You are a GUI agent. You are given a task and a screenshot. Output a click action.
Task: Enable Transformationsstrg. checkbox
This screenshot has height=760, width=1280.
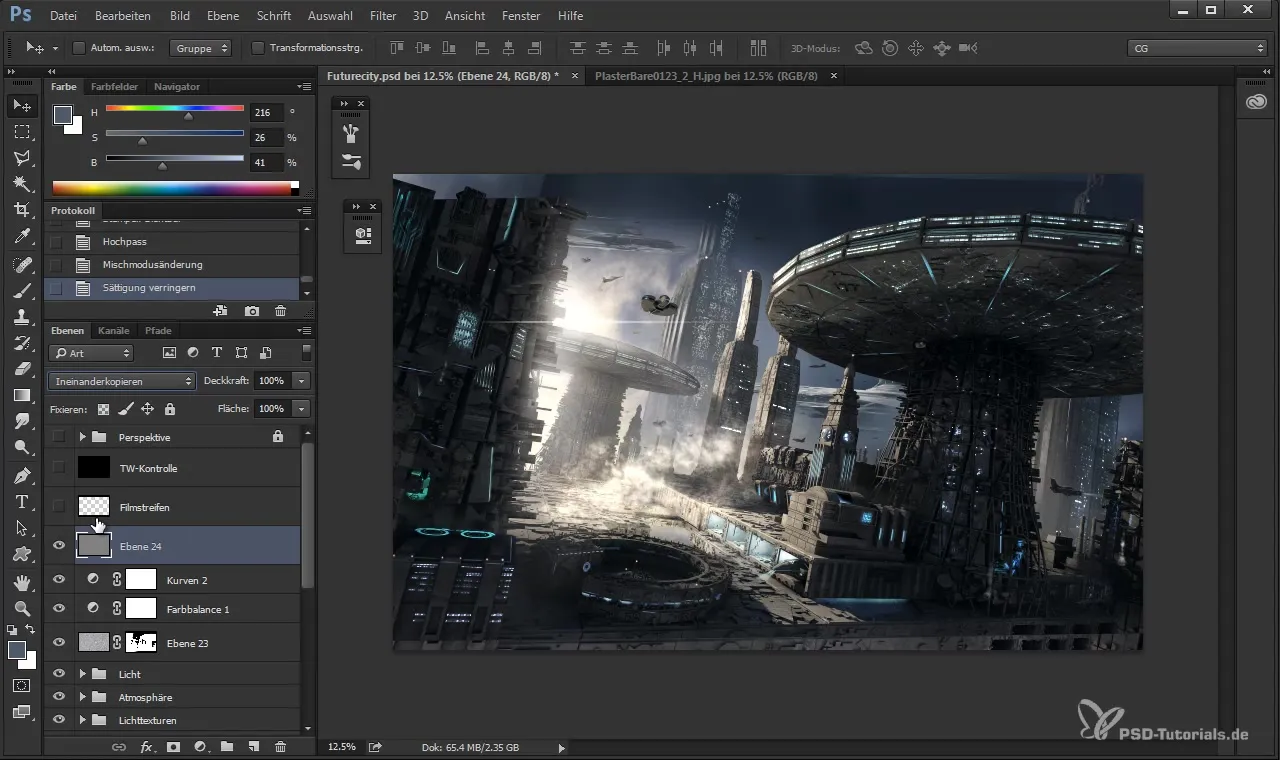click(258, 48)
